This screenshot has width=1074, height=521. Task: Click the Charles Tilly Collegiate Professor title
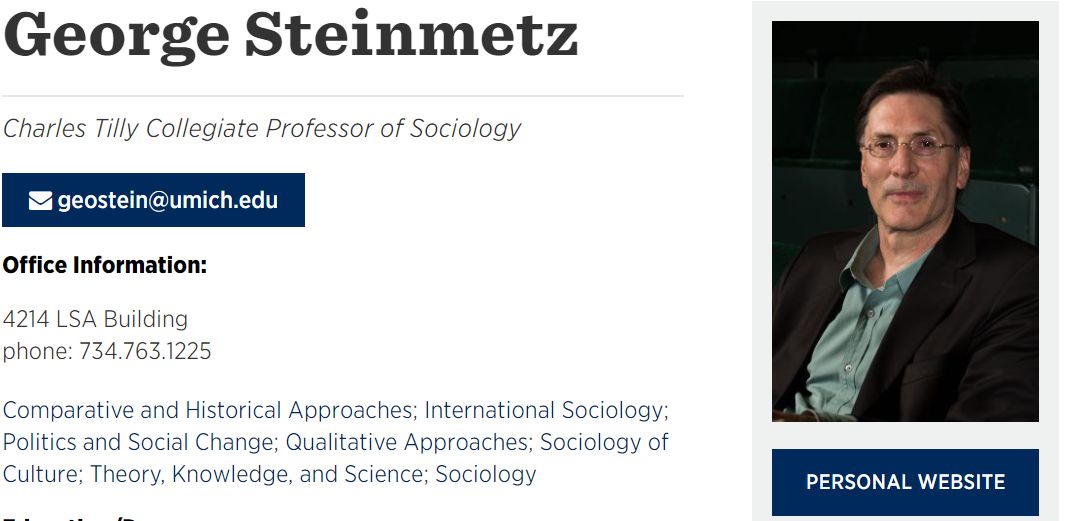(x=262, y=129)
